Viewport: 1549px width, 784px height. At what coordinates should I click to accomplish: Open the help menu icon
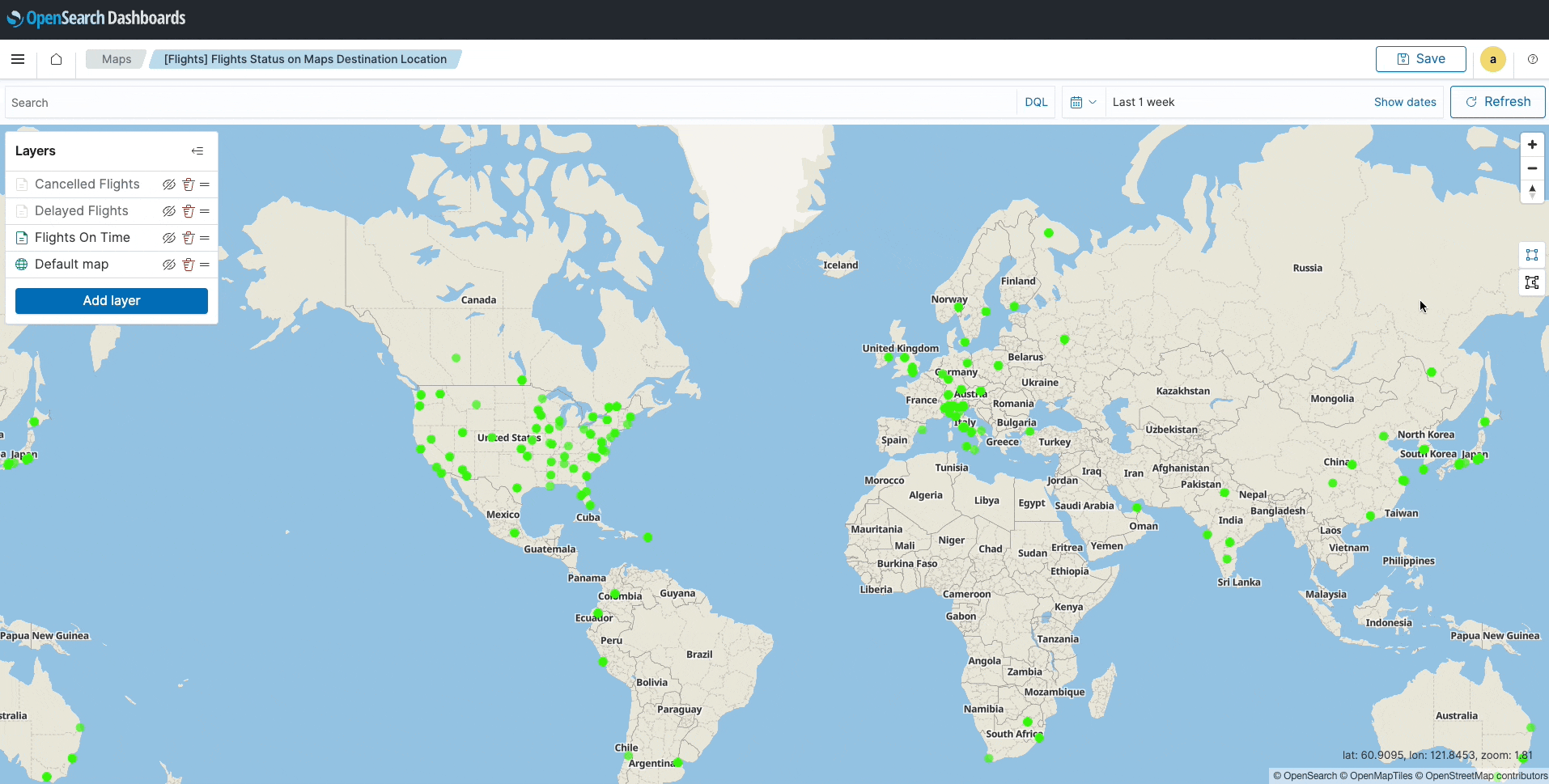point(1532,59)
